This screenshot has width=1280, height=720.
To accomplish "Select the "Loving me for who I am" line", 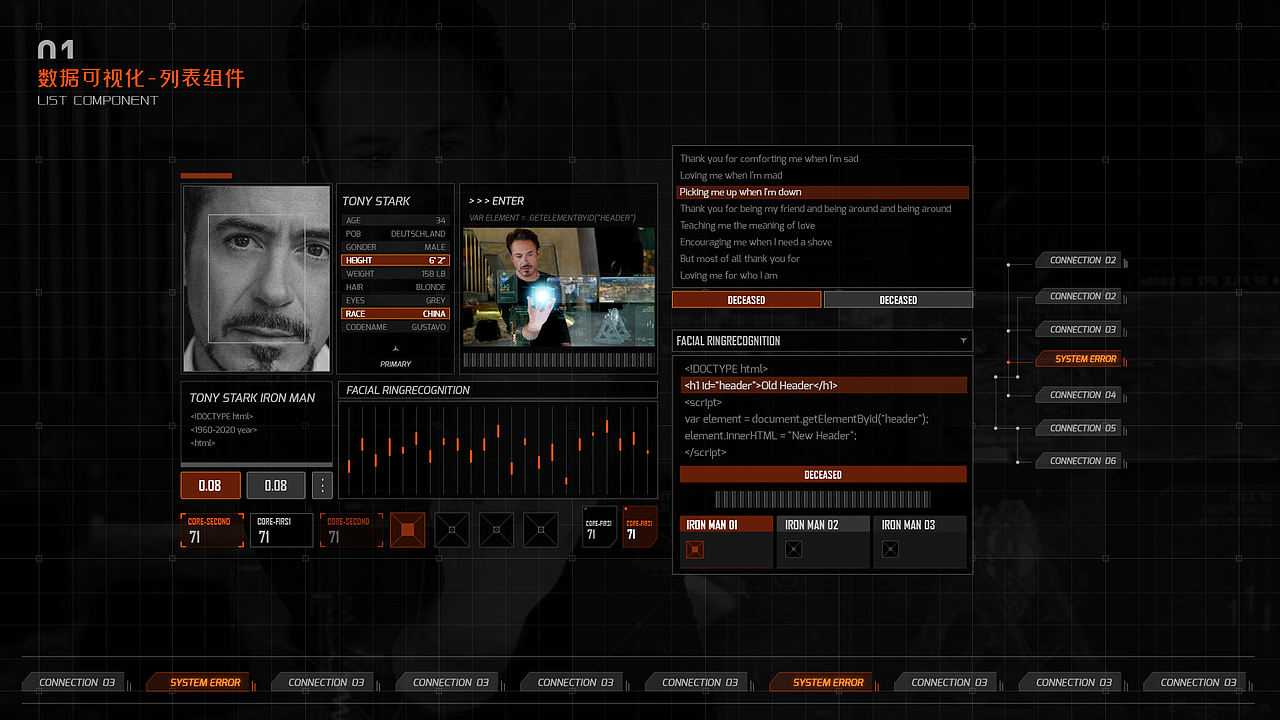I will coord(729,276).
